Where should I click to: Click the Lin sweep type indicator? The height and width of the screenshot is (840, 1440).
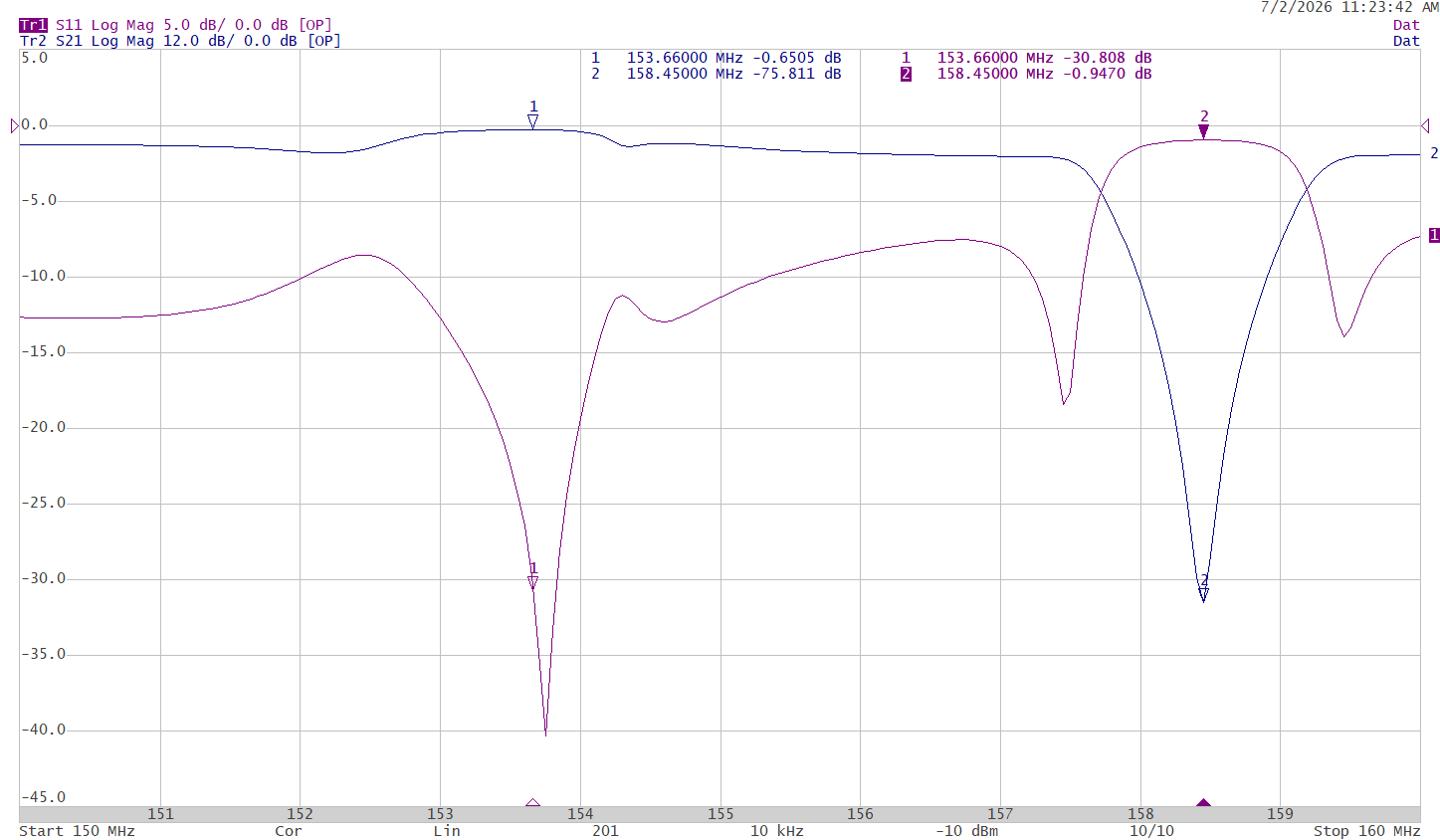tap(447, 831)
